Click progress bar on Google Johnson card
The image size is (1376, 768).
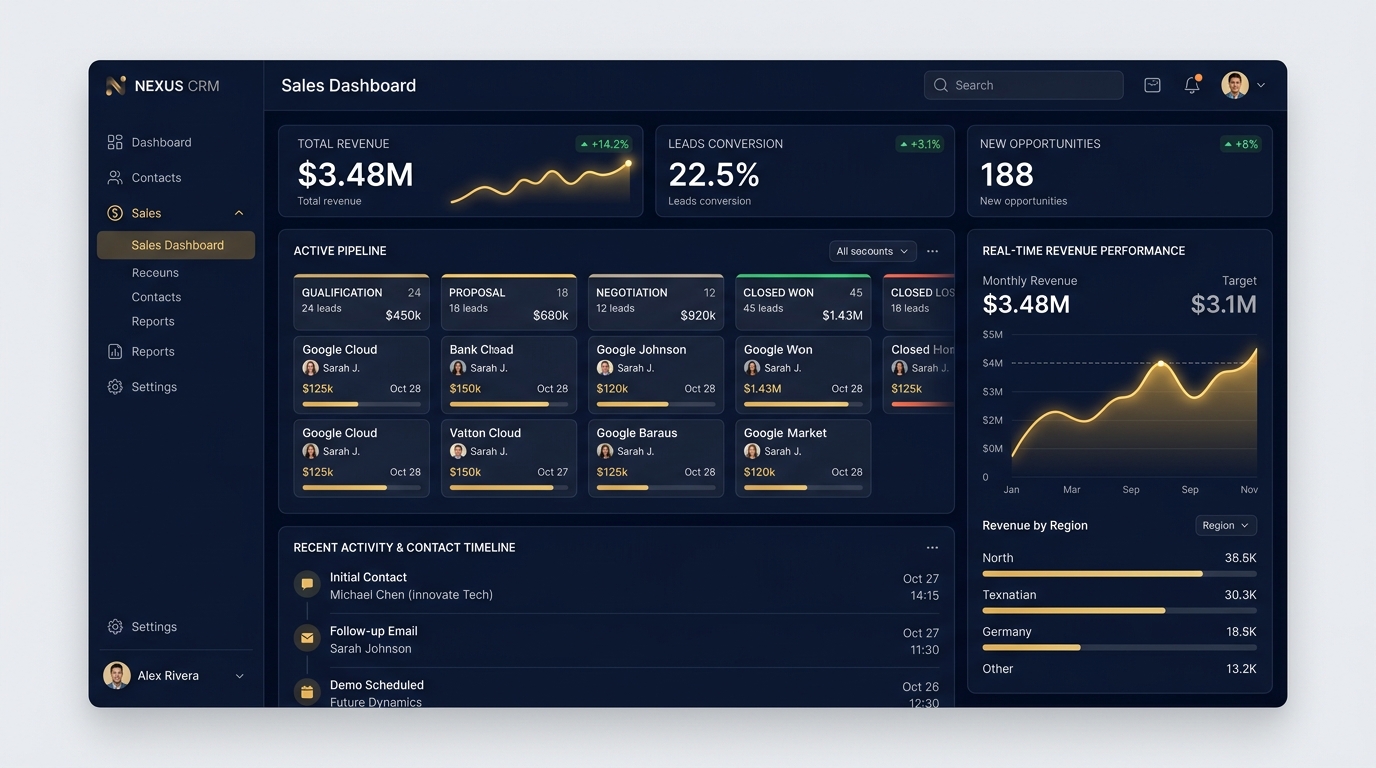tap(656, 404)
